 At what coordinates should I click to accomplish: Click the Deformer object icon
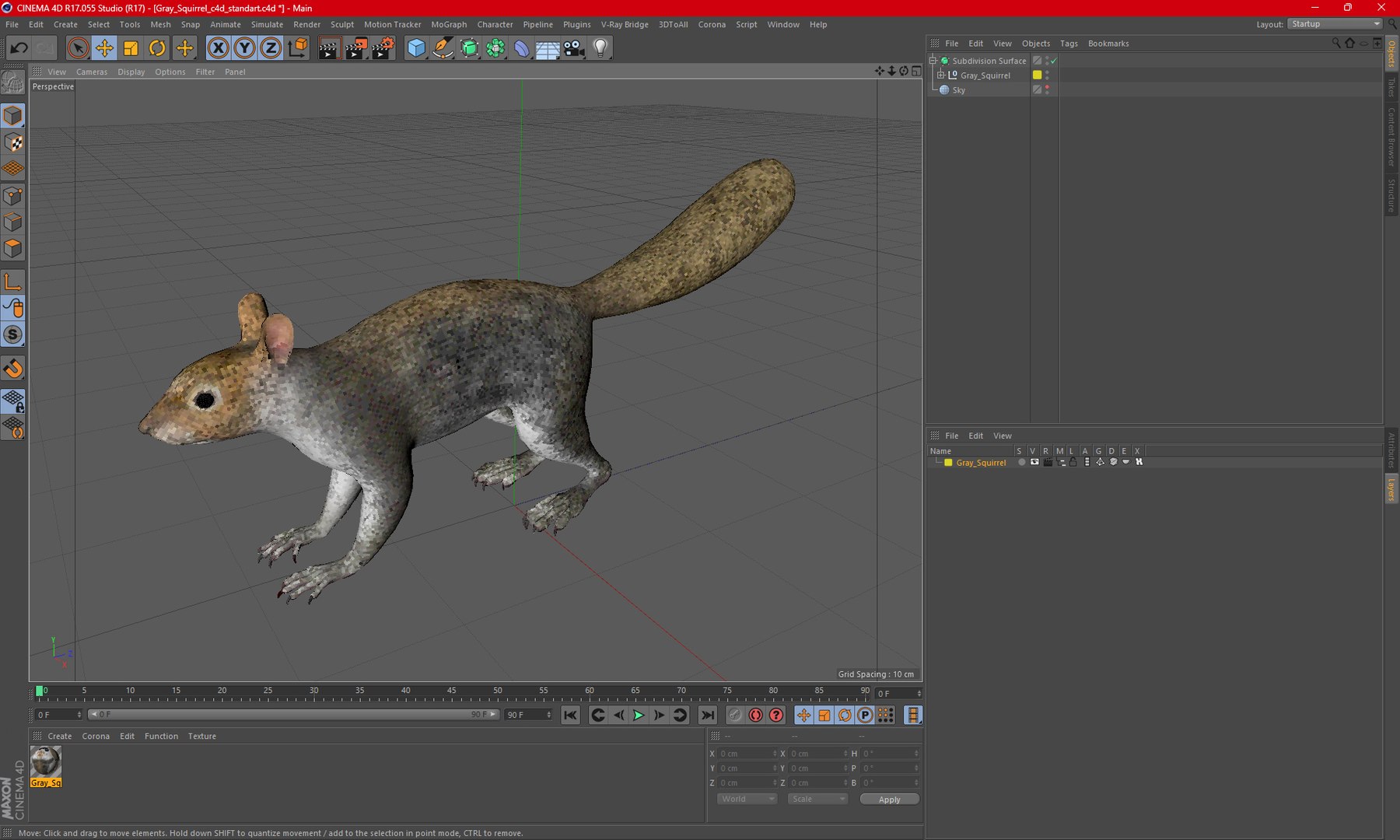coord(521,48)
